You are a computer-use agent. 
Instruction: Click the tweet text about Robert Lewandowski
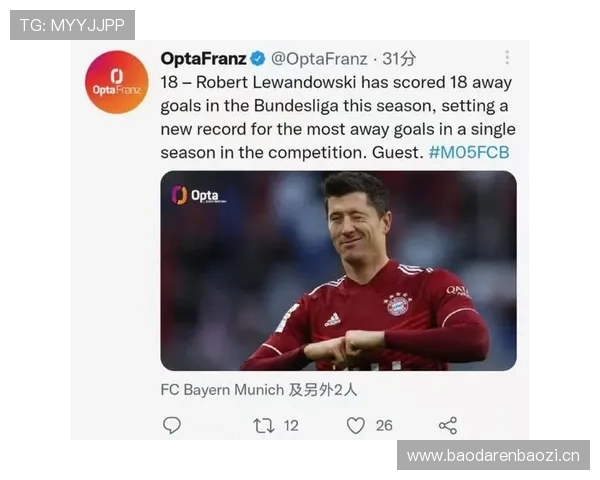338,118
